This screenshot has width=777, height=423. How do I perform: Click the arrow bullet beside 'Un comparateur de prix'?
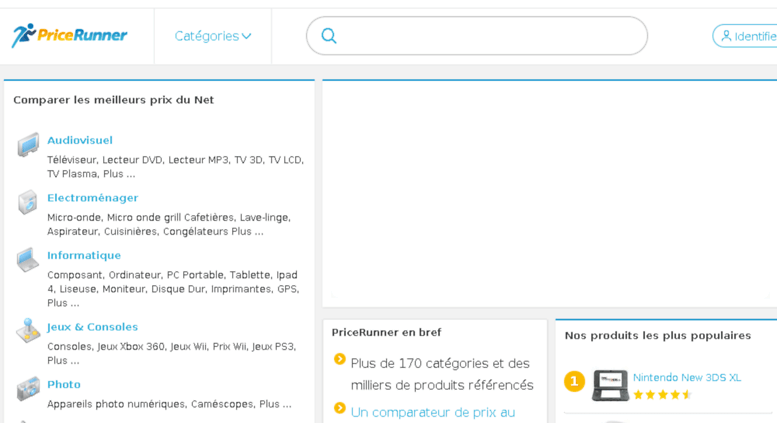[x=339, y=408]
